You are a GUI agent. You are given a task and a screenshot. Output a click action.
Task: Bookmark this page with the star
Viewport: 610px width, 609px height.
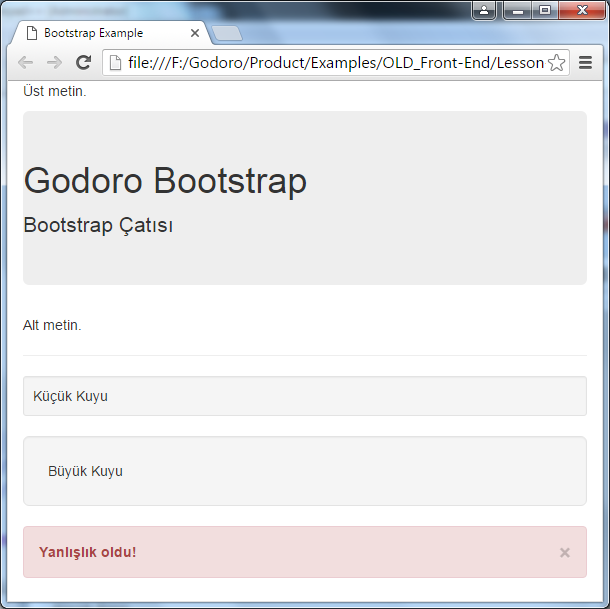(556, 63)
